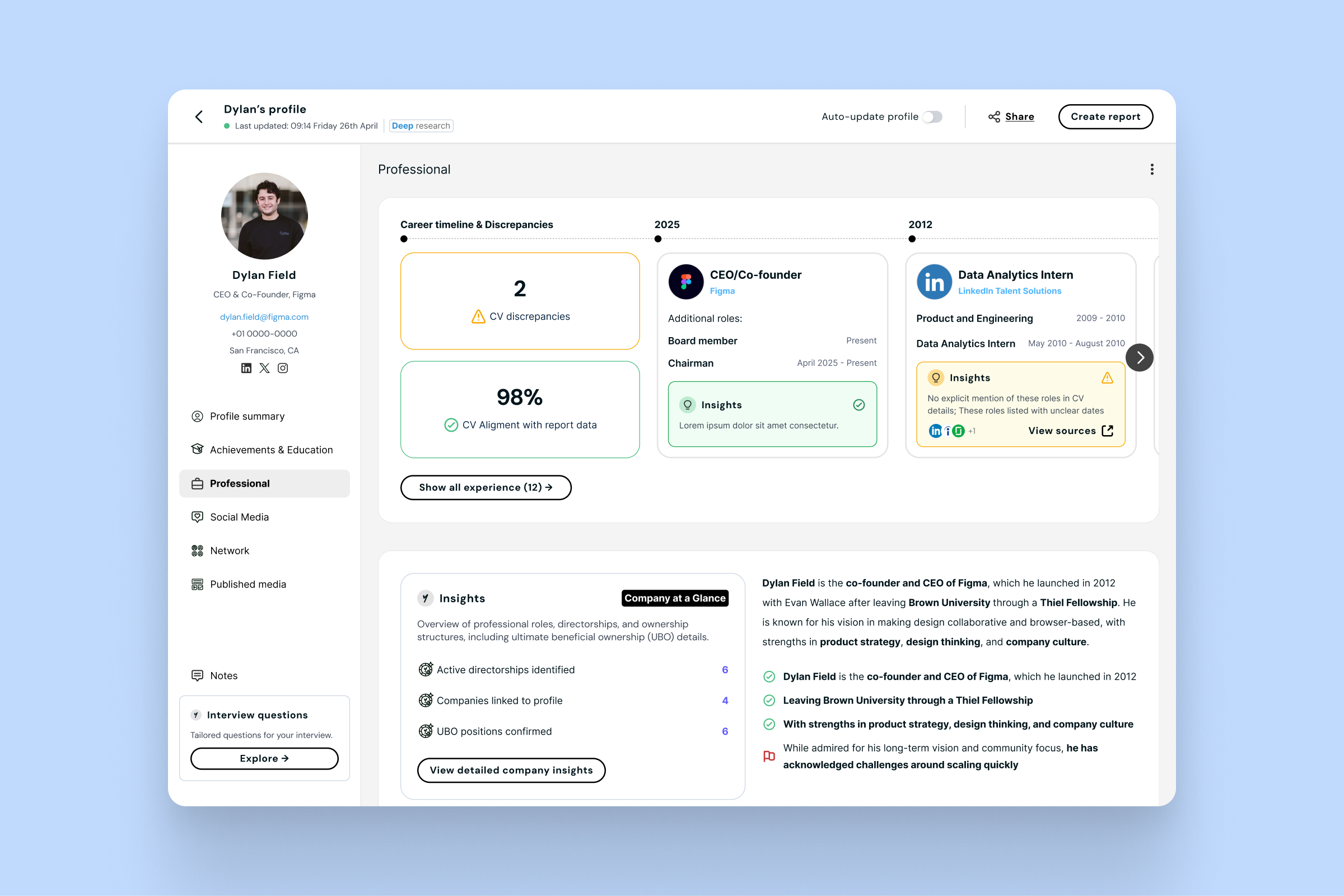Explore tailored interview questions
1344x896 pixels.
[264, 758]
